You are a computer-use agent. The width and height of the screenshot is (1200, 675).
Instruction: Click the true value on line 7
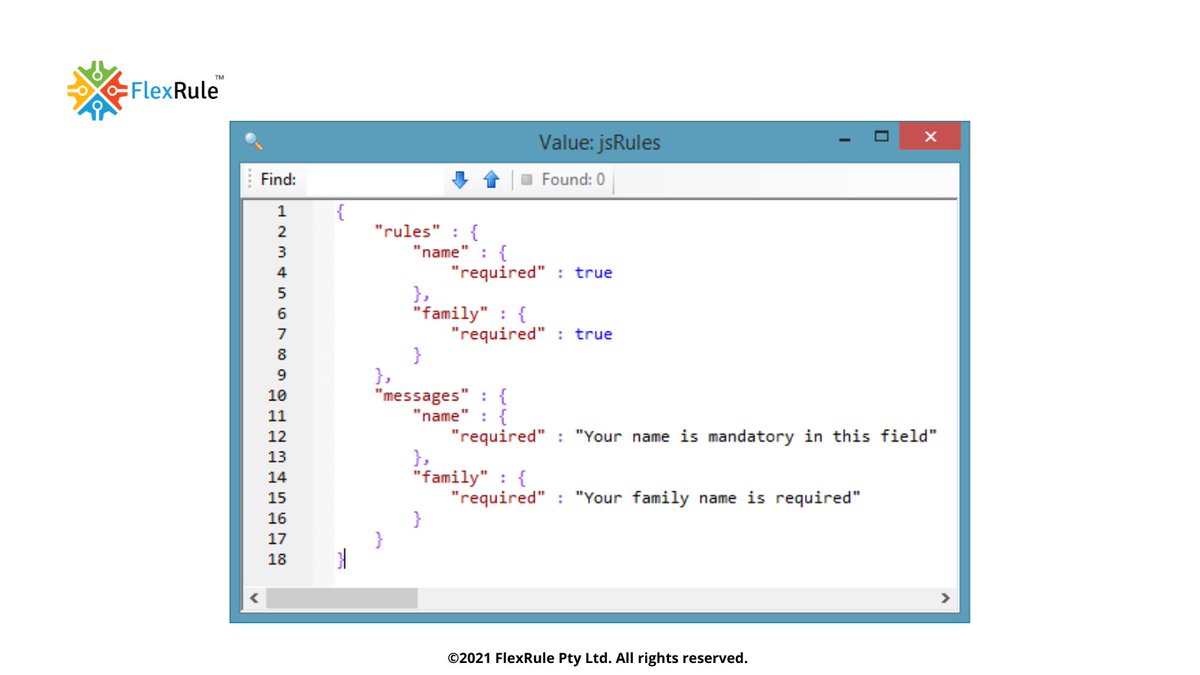point(593,334)
